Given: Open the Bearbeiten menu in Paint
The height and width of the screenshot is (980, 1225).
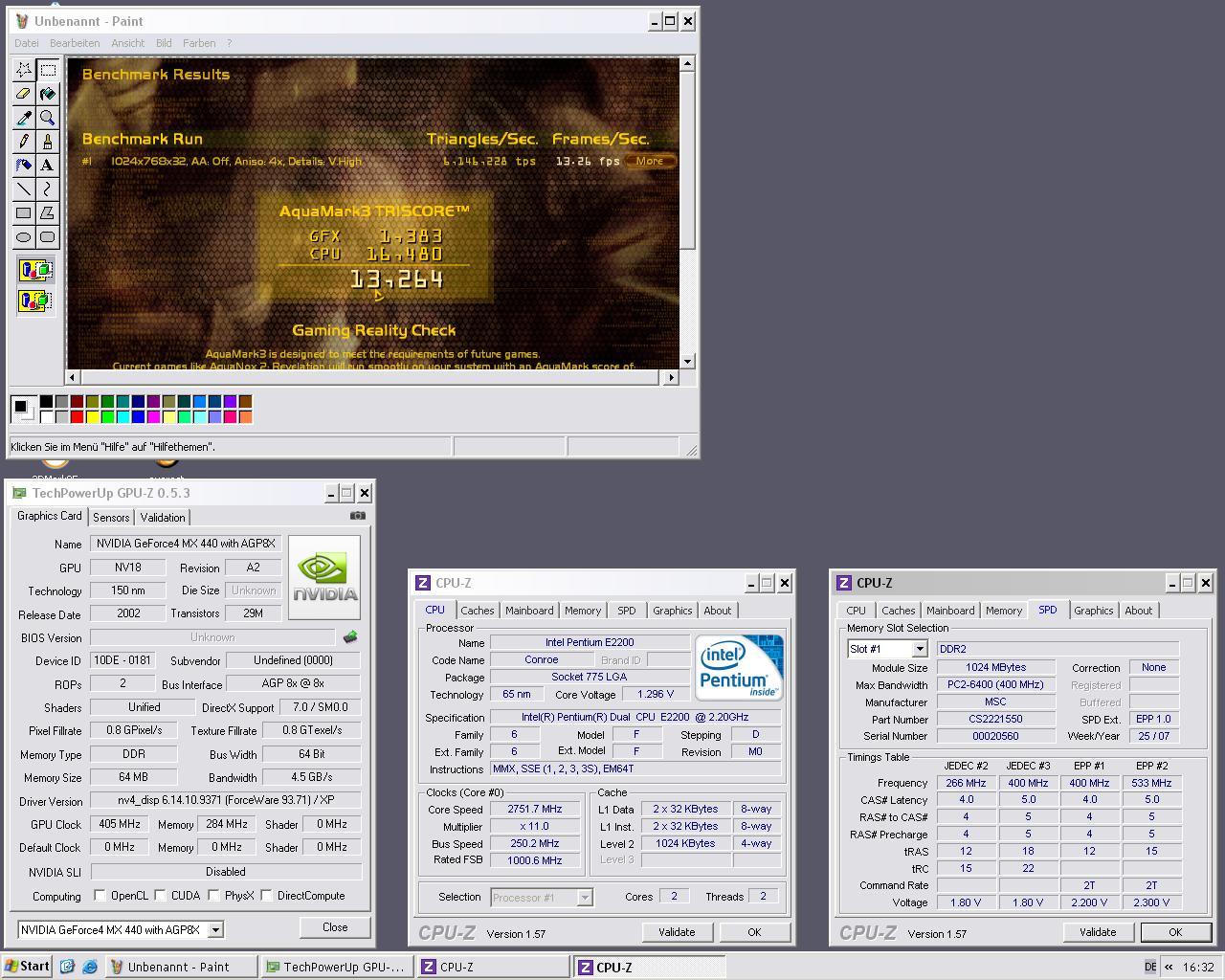Looking at the screenshot, I should click(x=75, y=43).
